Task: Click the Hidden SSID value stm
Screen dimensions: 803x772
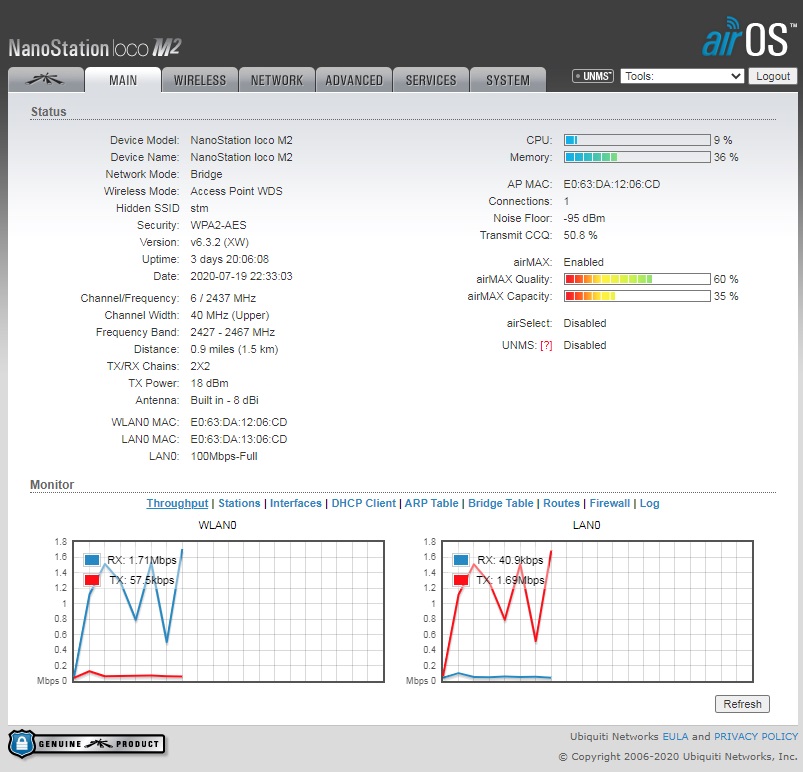Action: pos(199,208)
